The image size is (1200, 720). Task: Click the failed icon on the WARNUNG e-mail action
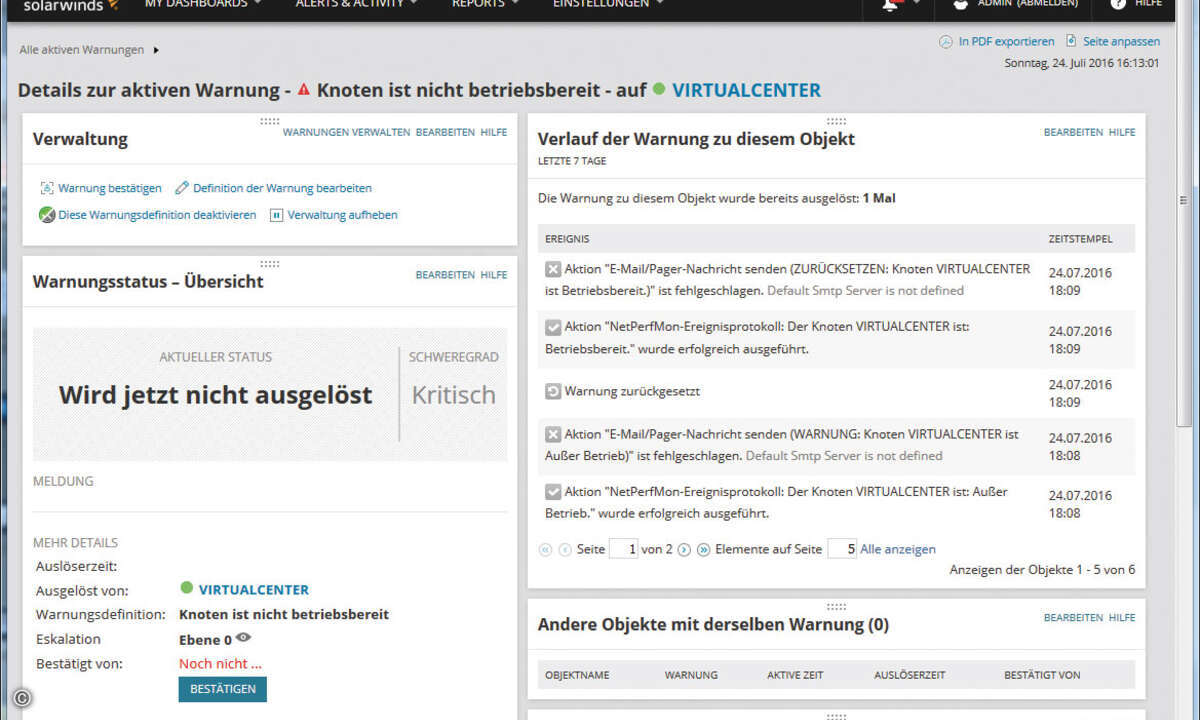553,435
